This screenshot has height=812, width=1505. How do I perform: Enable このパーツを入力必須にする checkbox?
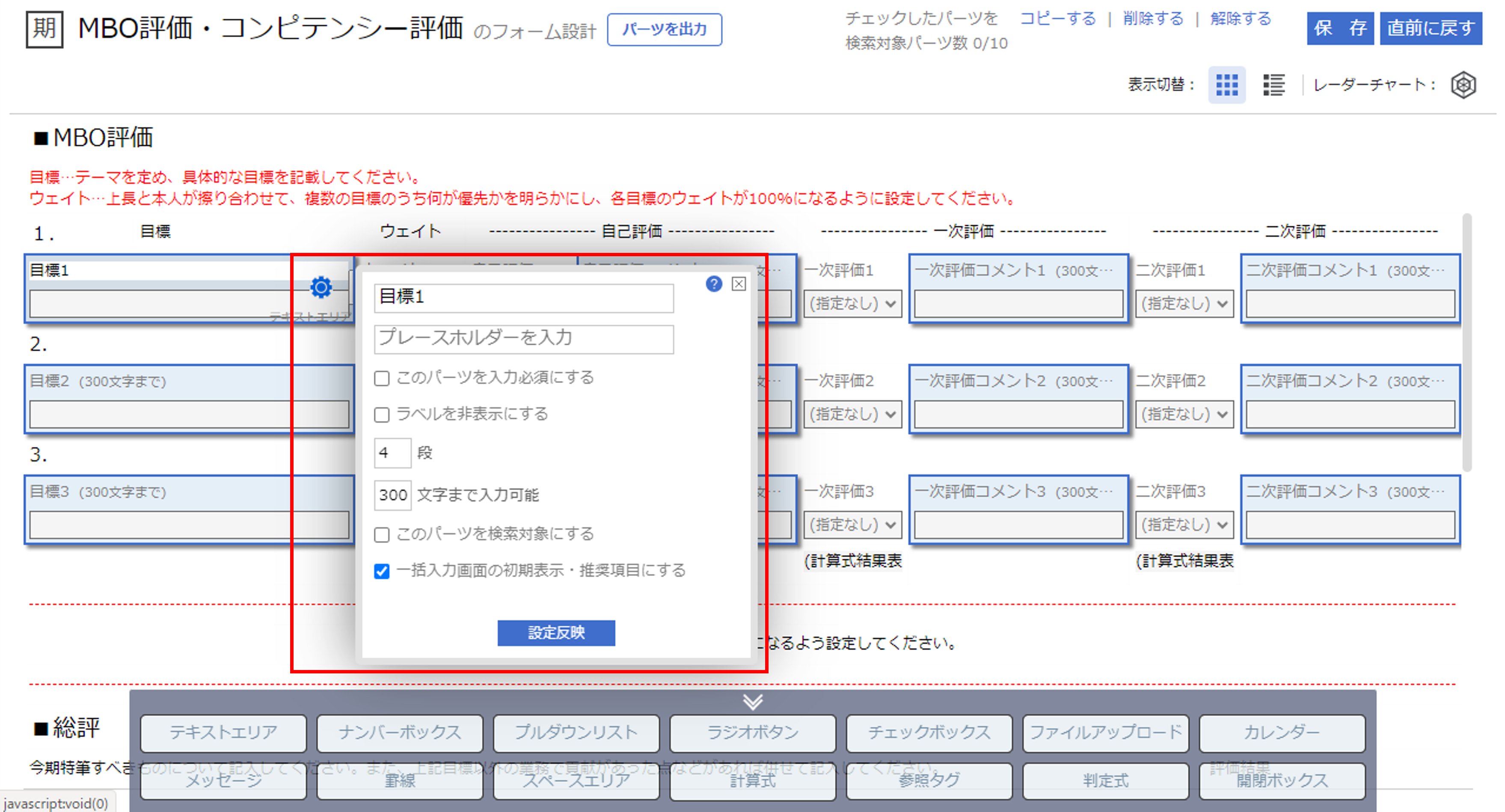[x=382, y=378]
